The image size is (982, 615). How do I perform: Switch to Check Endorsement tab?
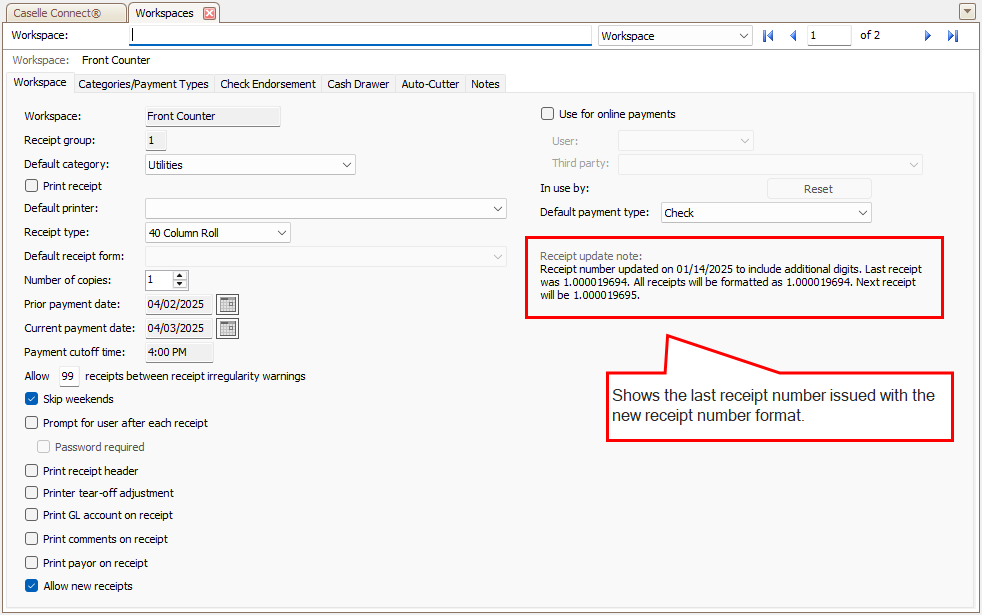tap(268, 84)
